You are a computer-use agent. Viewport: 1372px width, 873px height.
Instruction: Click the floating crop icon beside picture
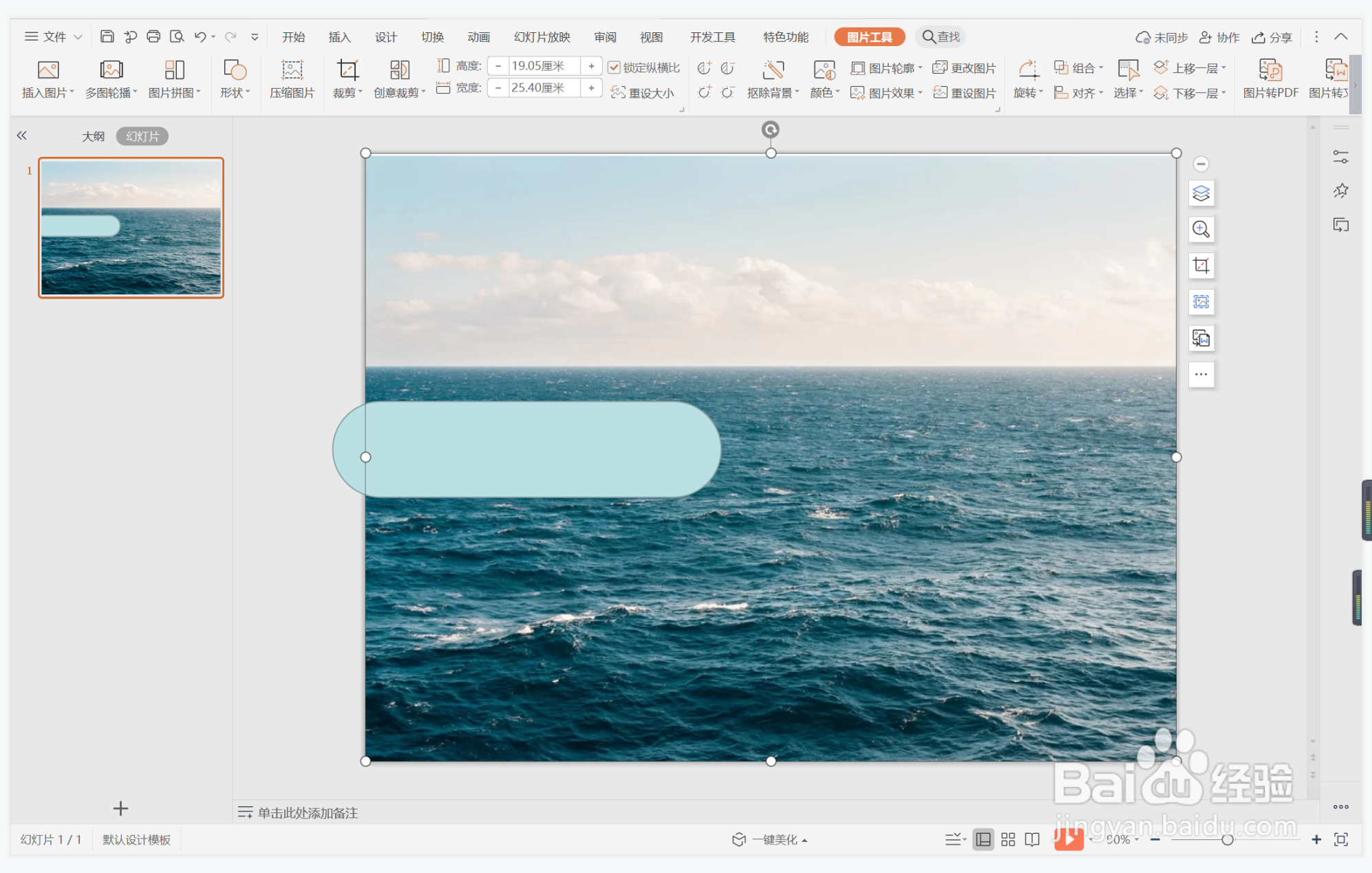click(1201, 266)
